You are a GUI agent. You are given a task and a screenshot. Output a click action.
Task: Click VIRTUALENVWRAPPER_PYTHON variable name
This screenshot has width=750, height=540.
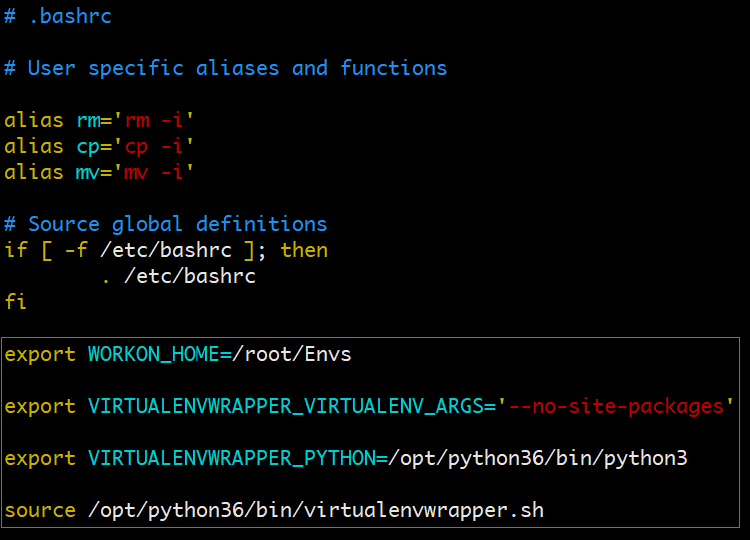(x=232, y=458)
